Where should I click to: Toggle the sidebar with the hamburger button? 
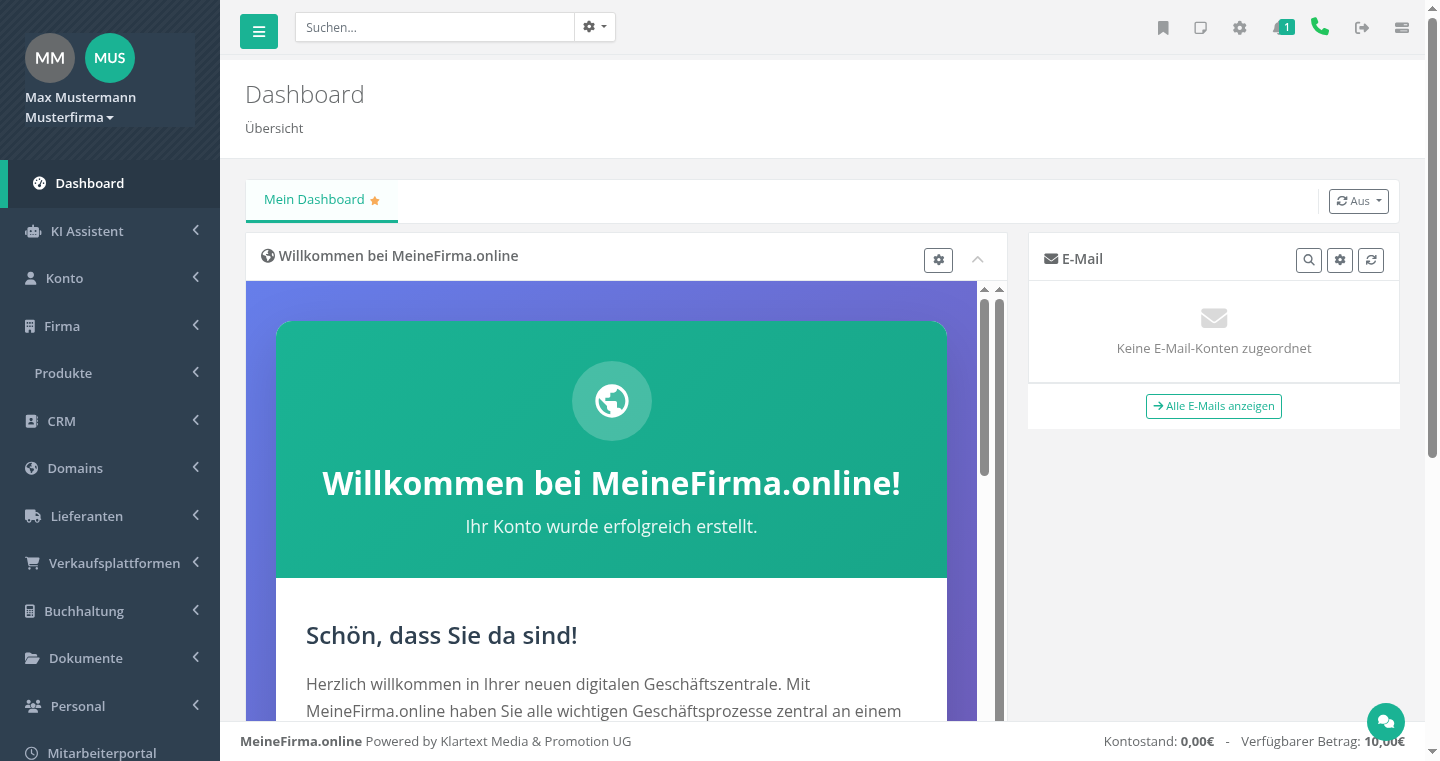pos(259,31)
